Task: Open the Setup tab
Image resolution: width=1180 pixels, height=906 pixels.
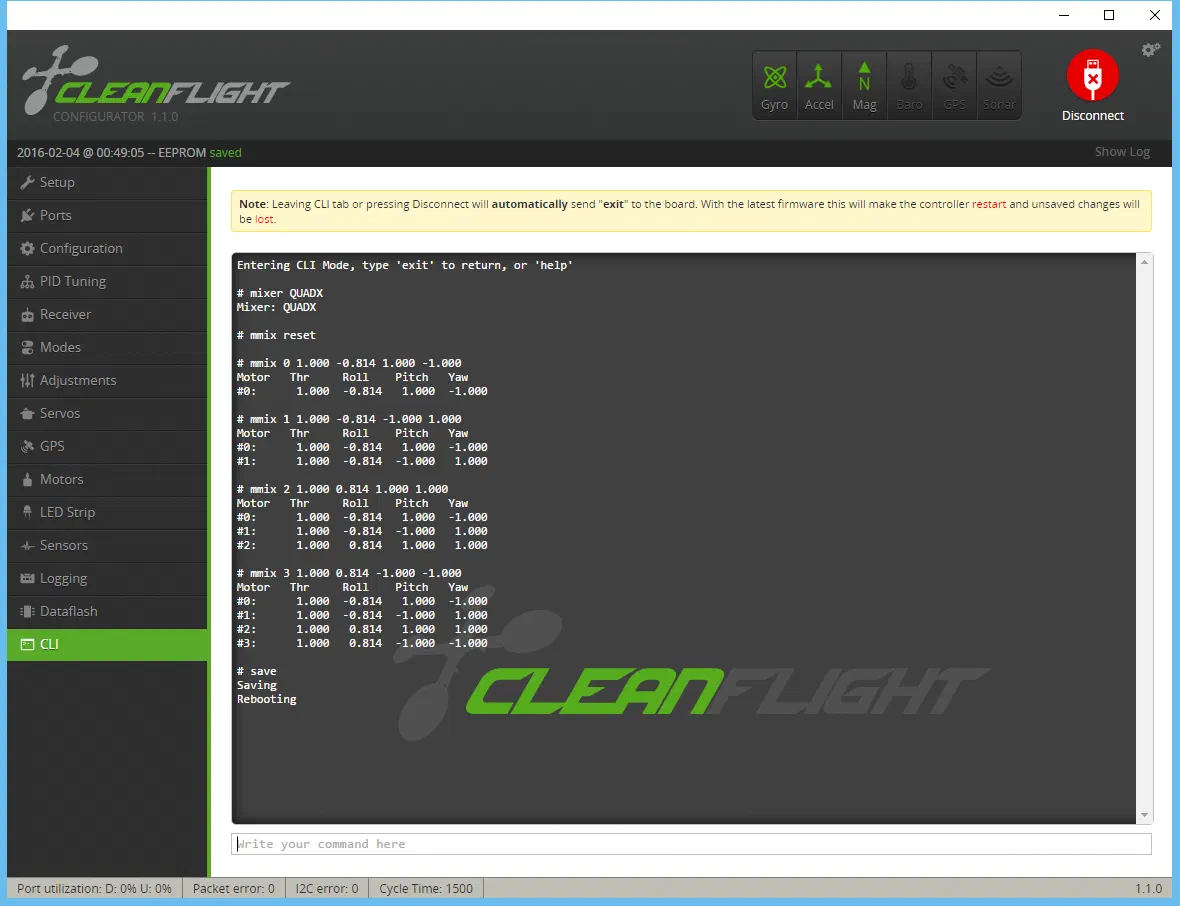Action: [x=107, y=182]
